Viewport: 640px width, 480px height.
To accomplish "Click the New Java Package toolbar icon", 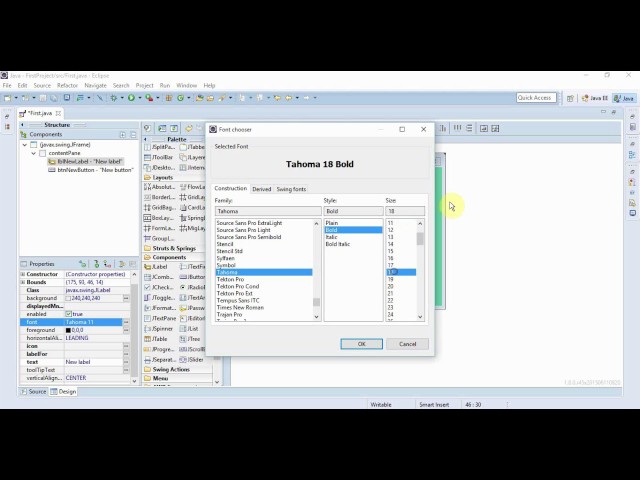I will point(169,98).
